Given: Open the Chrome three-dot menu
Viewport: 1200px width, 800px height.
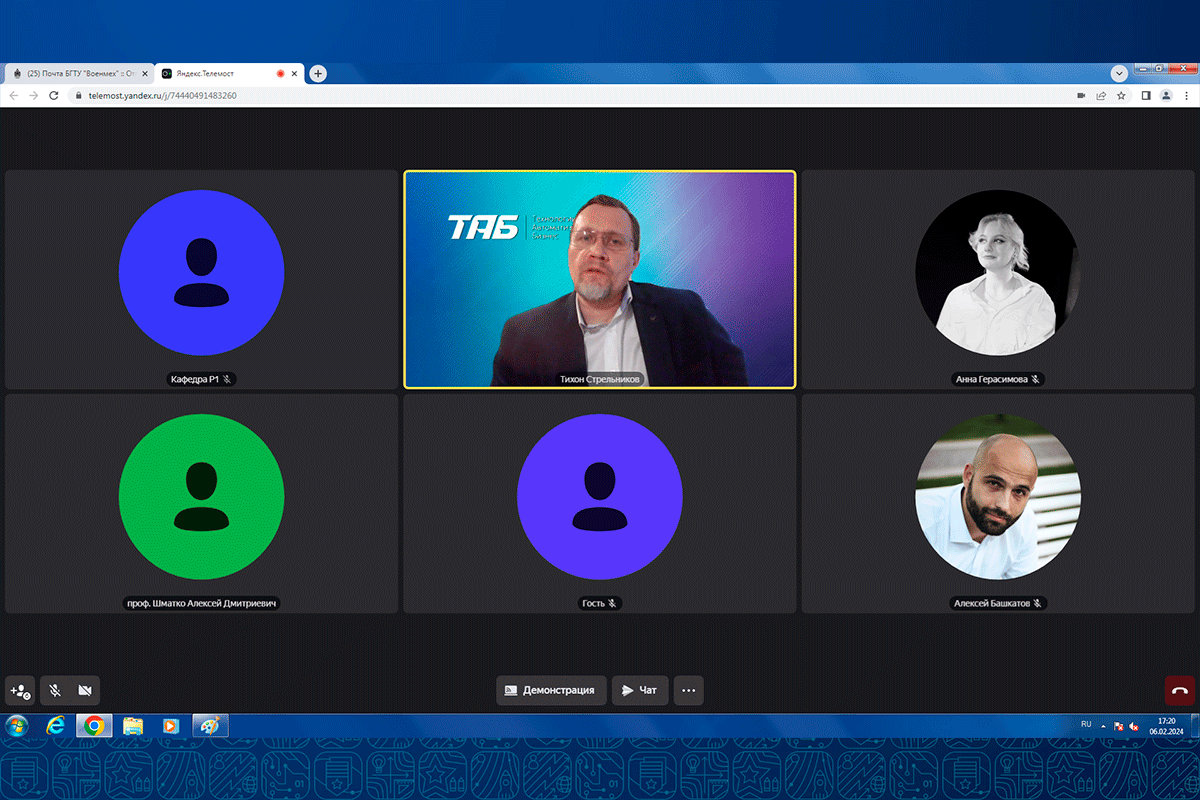Looking at the screenshot, I should 1186,96.
